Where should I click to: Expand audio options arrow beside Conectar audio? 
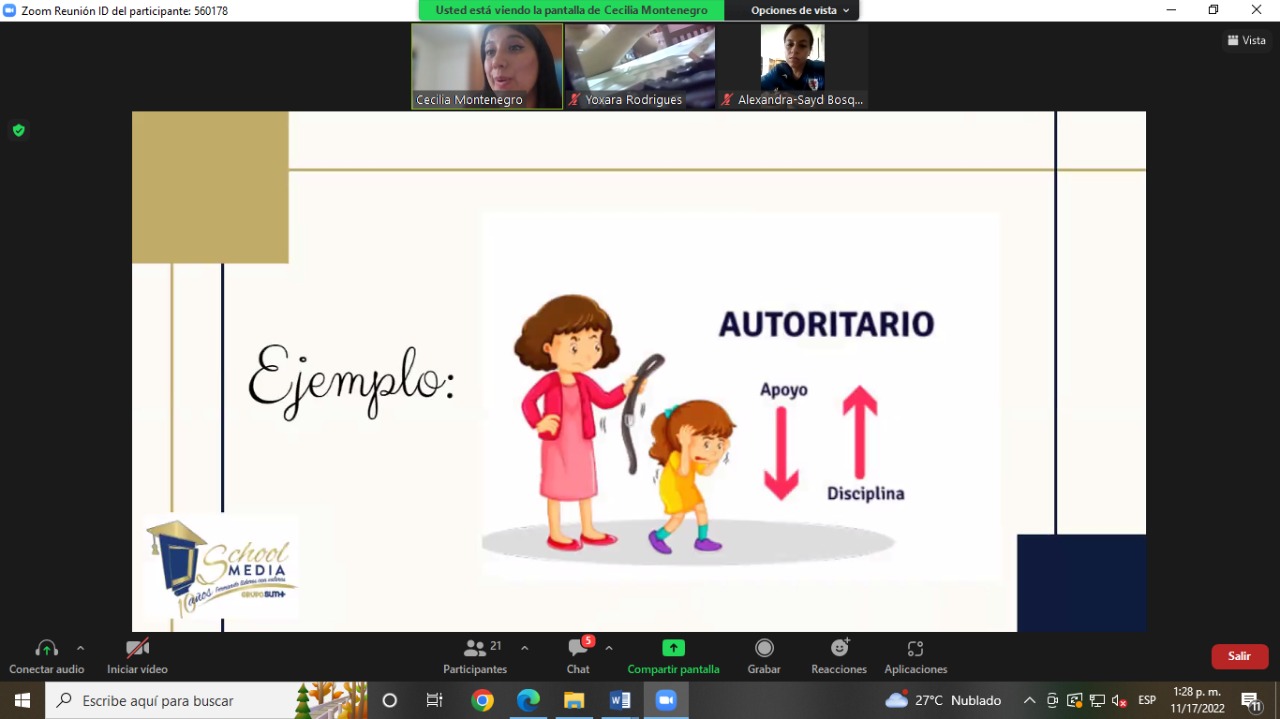click(x=80, y=648)
